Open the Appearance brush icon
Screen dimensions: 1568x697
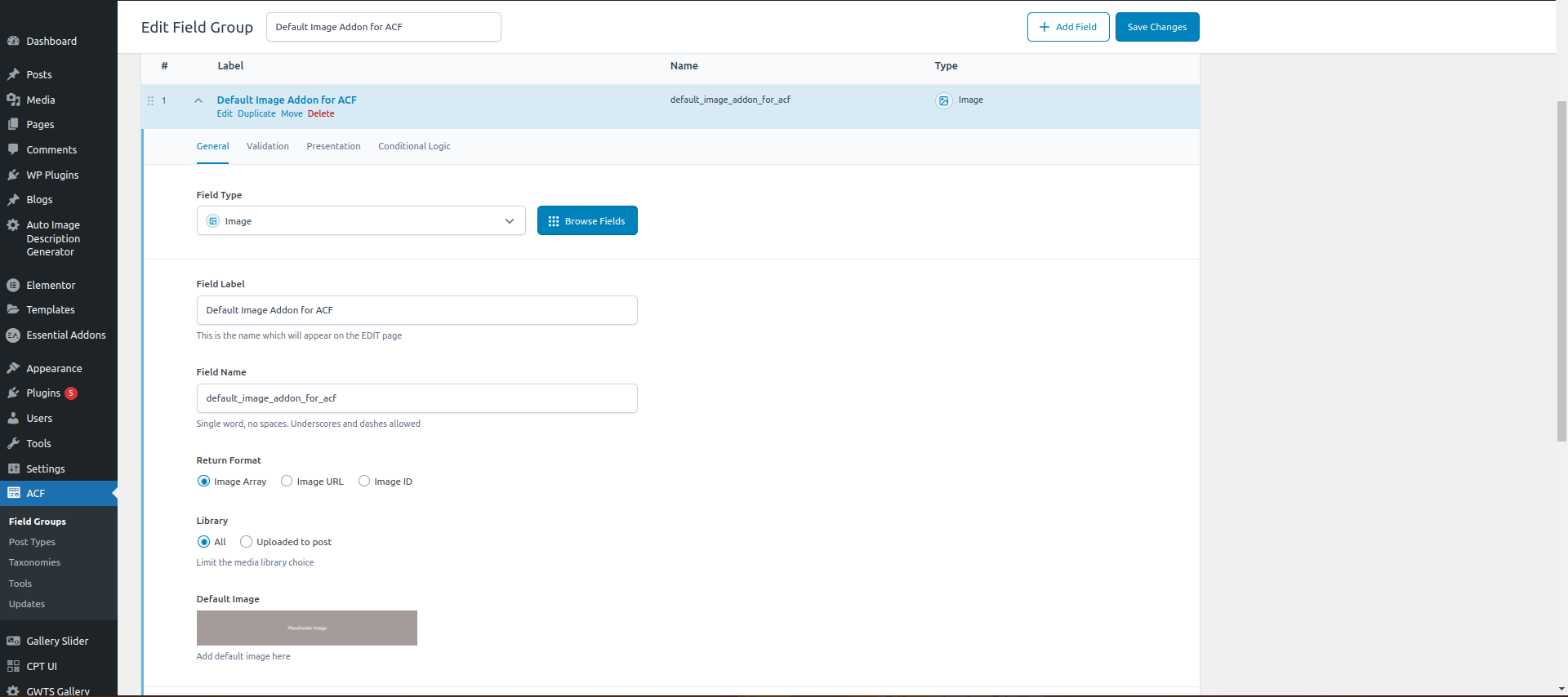[x=13, y=368]
